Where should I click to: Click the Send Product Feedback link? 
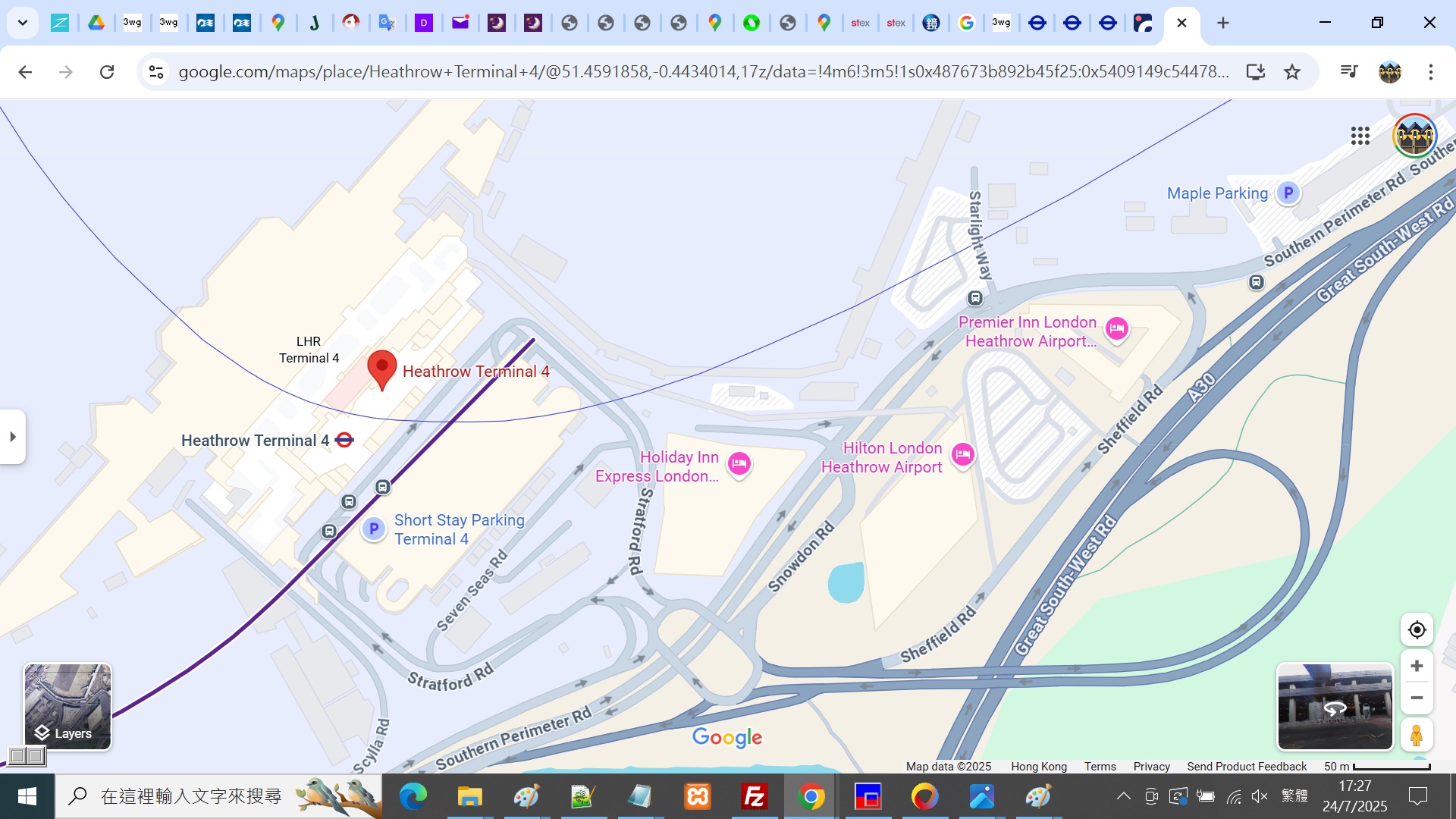tap(1247, 767)
